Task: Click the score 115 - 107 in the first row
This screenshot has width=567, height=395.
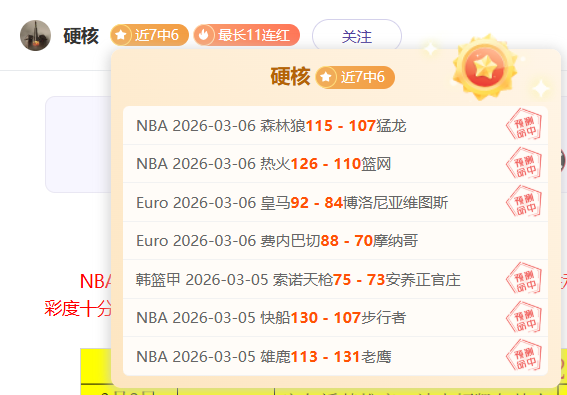Action: point(341,126)
